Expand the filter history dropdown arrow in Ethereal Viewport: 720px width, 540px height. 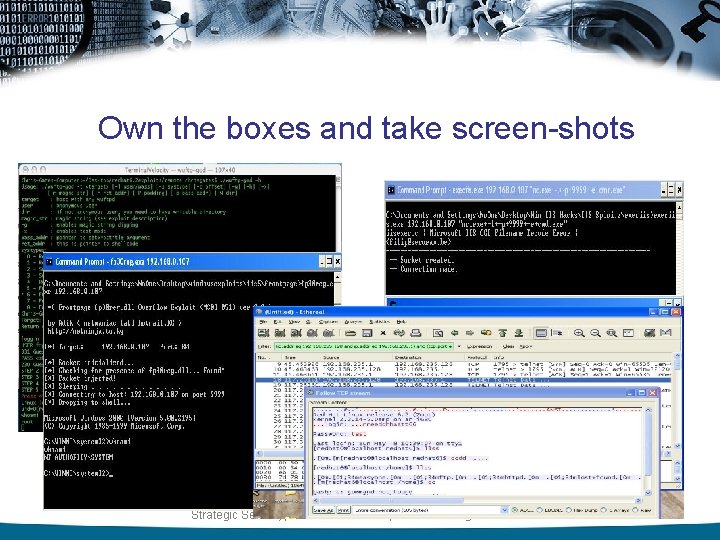[x=459, y=346]
